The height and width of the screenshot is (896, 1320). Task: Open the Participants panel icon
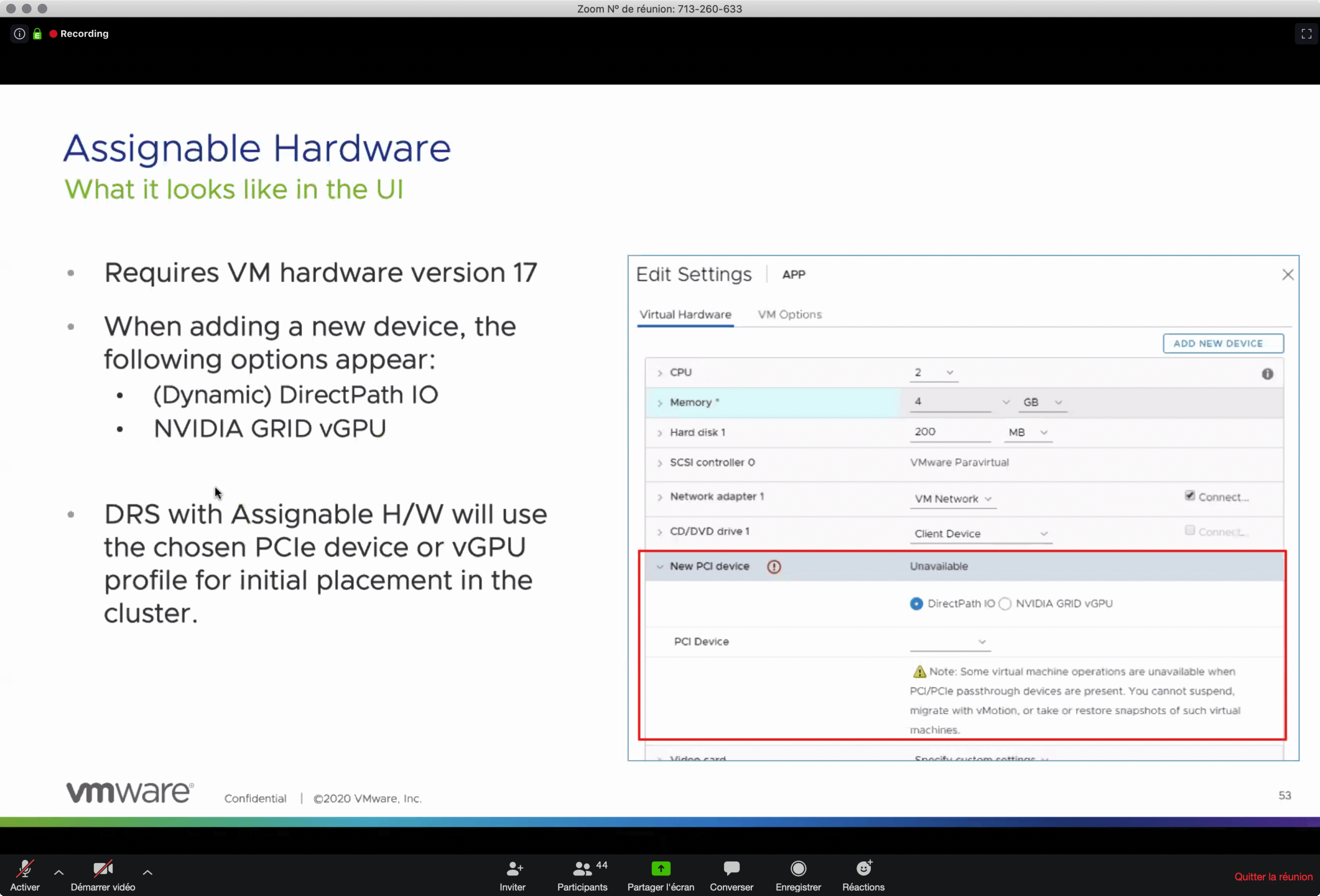point(582,868)
